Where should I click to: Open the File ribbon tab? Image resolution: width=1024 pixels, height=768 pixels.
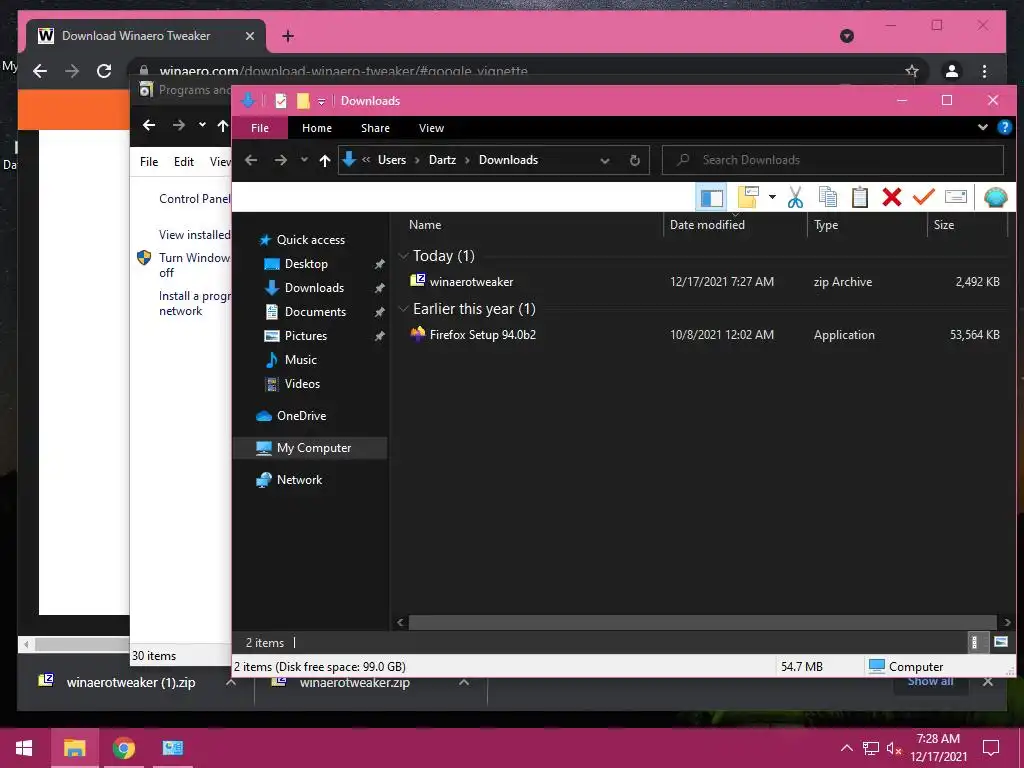click(x=260, y=128)
